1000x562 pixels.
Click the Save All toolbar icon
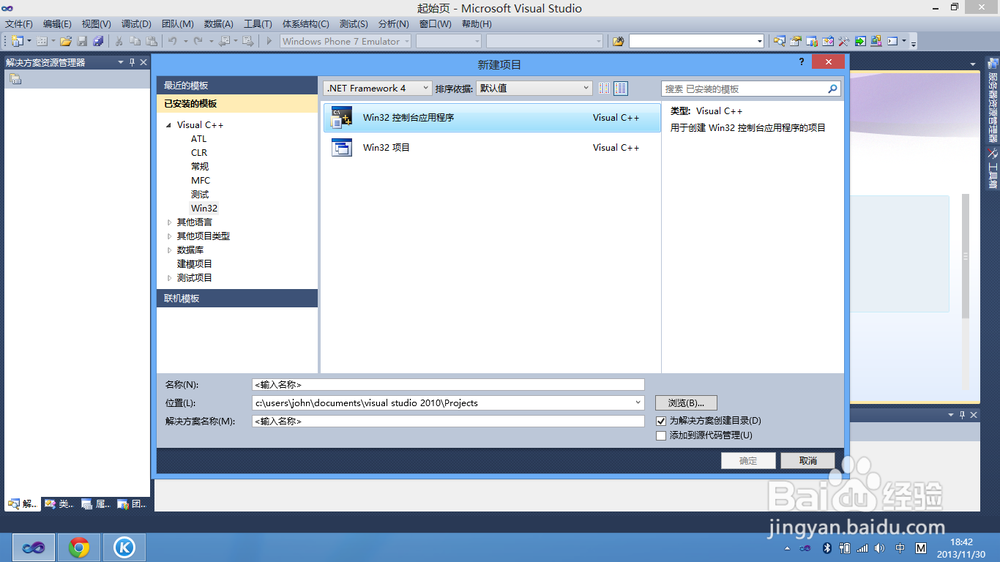98,41
